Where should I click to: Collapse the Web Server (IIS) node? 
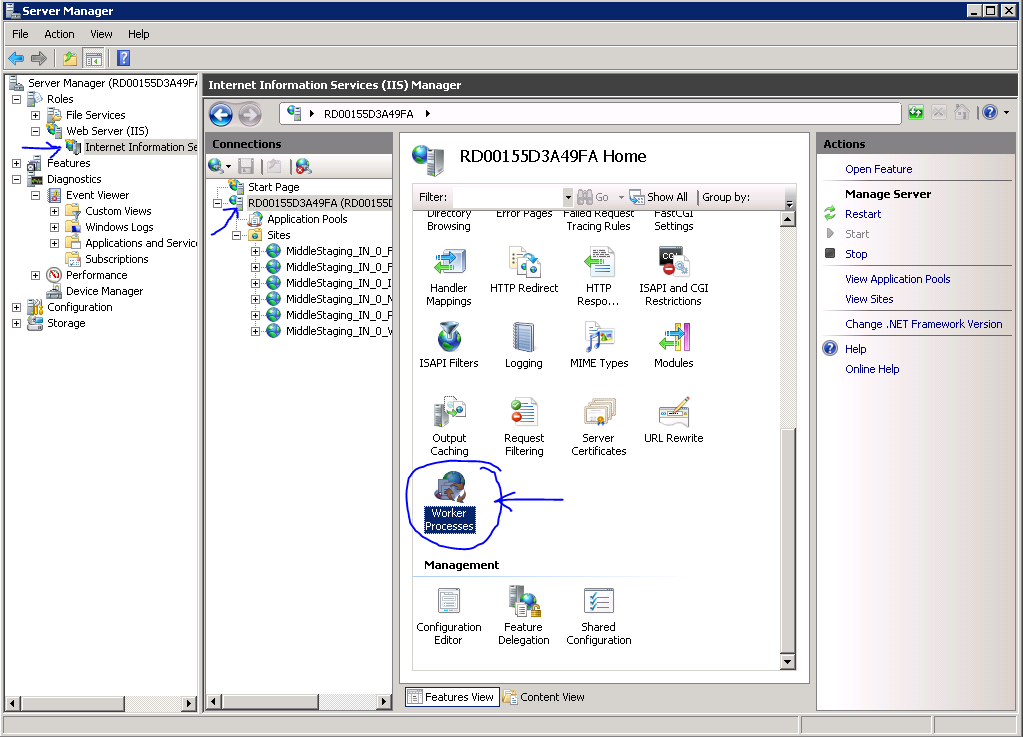(36, 131)
